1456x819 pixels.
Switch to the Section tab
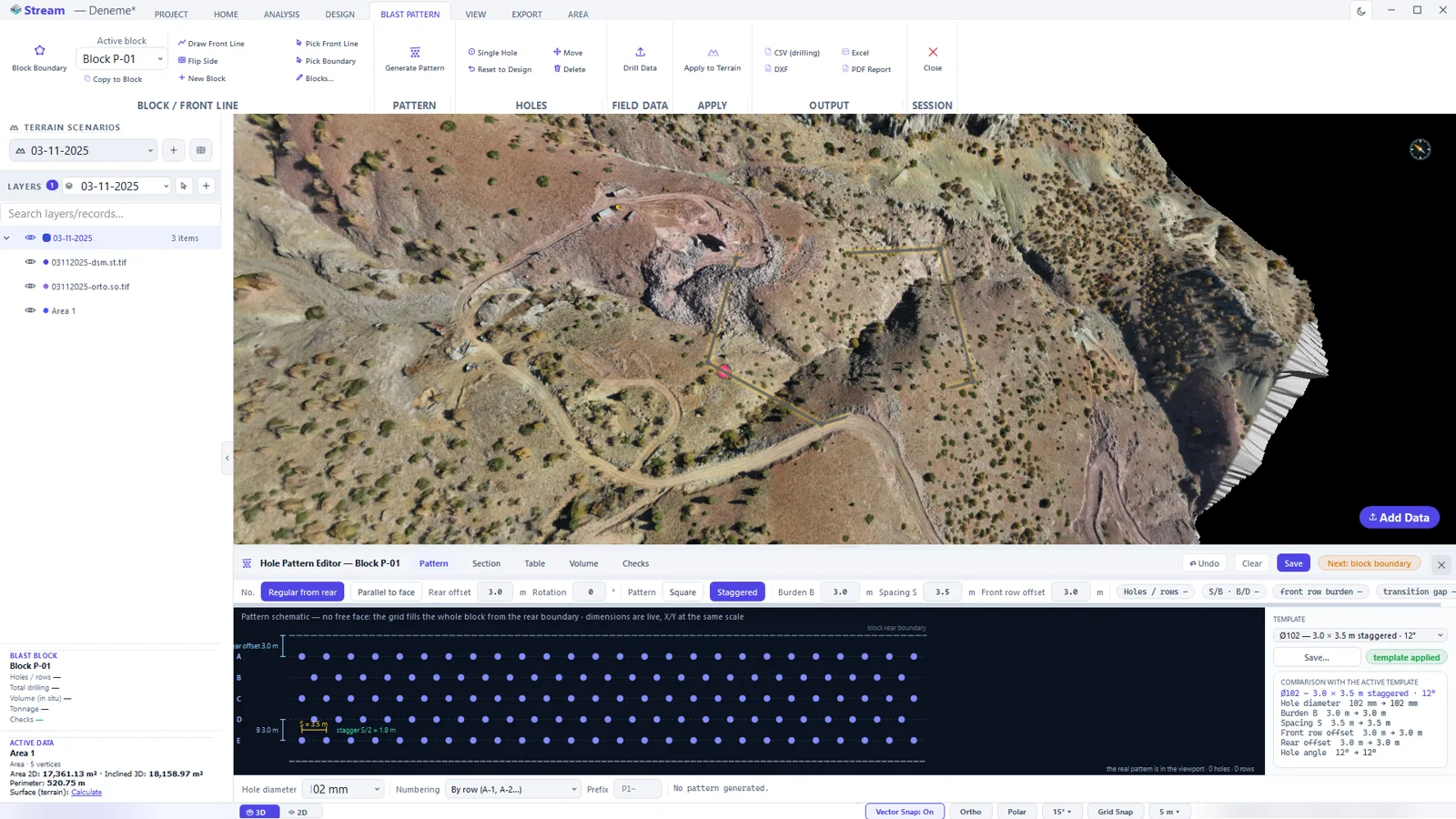486,563
